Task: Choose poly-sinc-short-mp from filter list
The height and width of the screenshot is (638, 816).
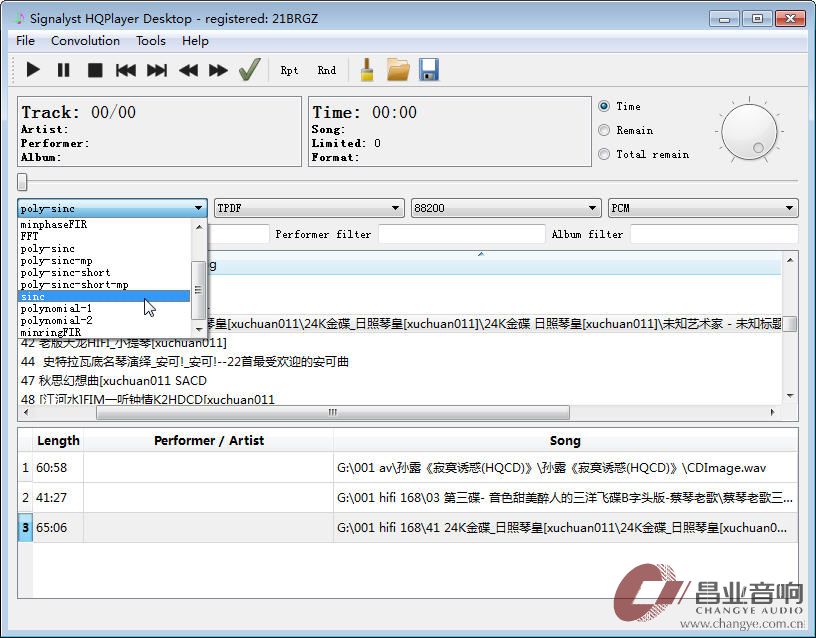Action: (104, 284)
